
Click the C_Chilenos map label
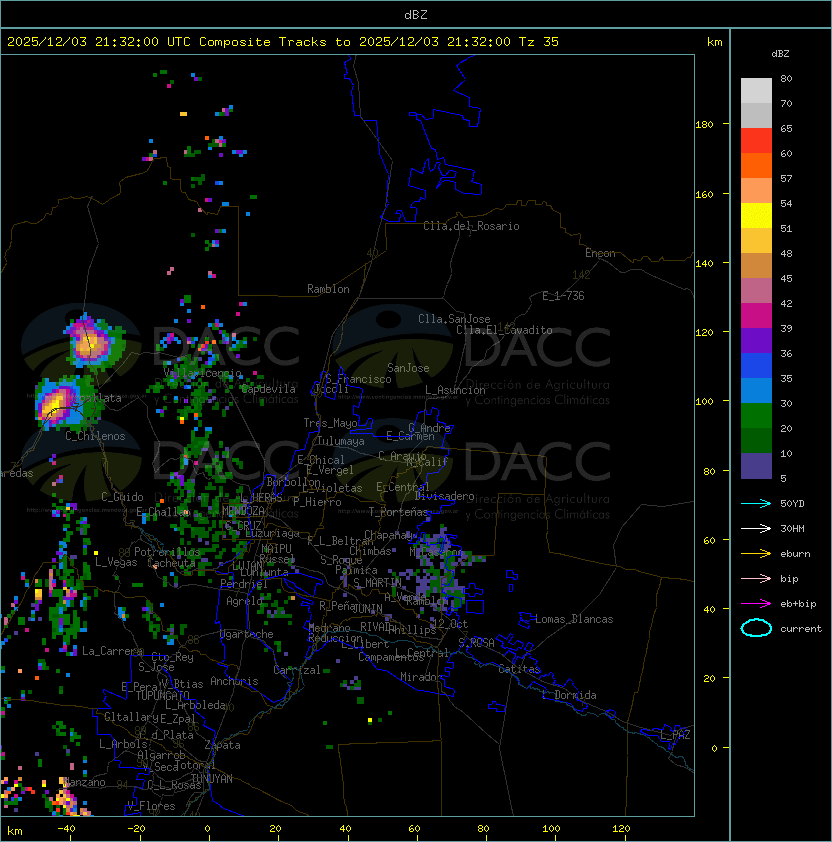pos(95,436)
